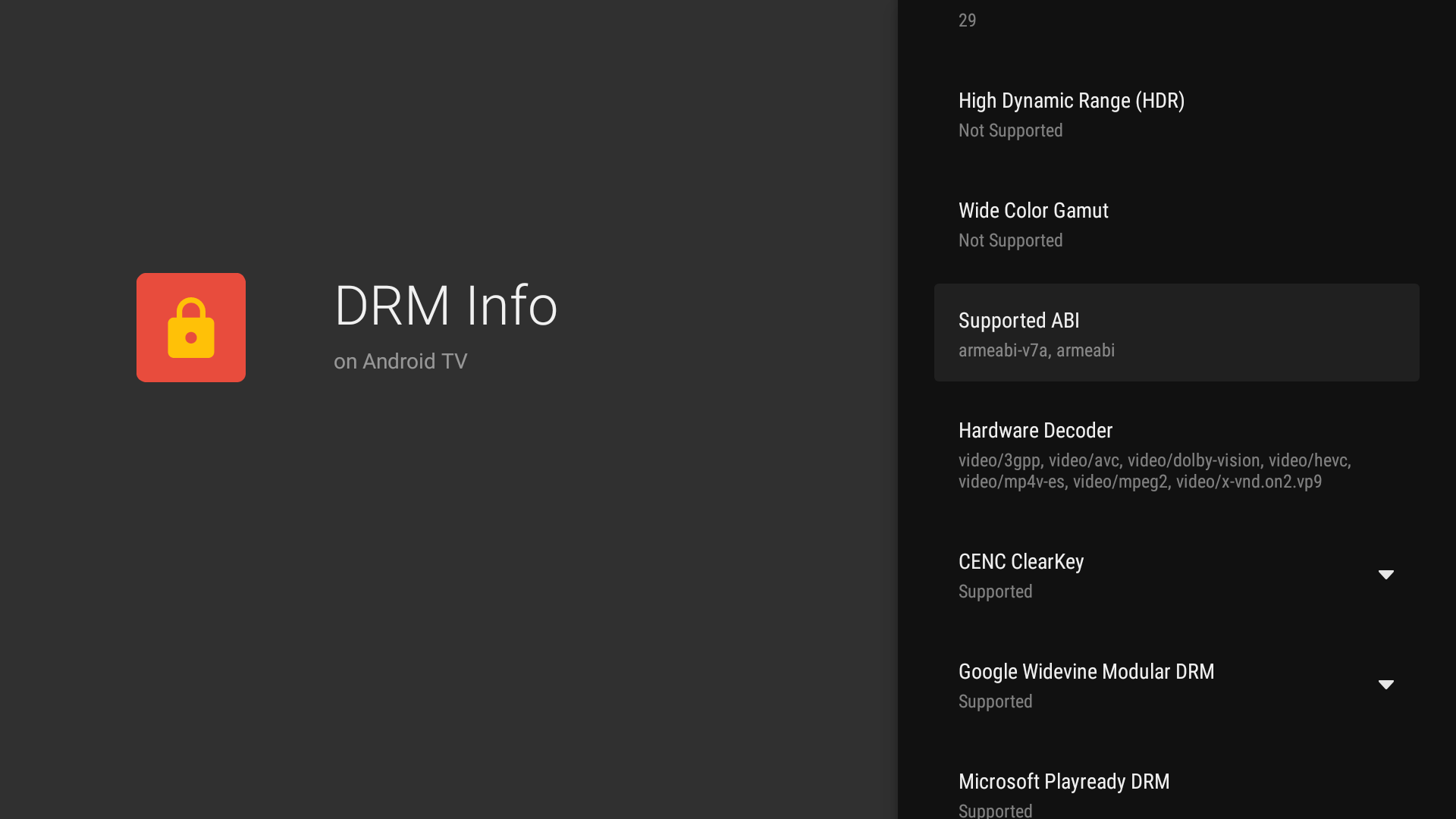
Task: Click 'Supported' under CENC ClearKey
Action: coord(995,591)
